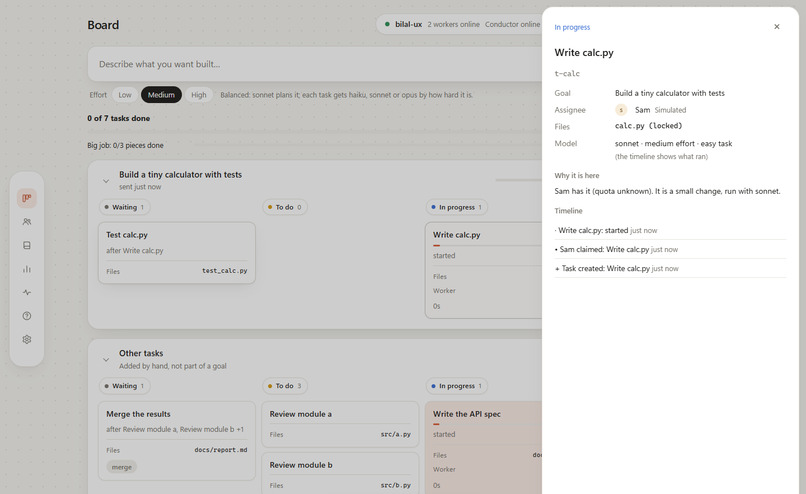This screenshot has height=494, width=806.
Task: Select Waiting column in calculator goal
Action: [x=124, y=207]
